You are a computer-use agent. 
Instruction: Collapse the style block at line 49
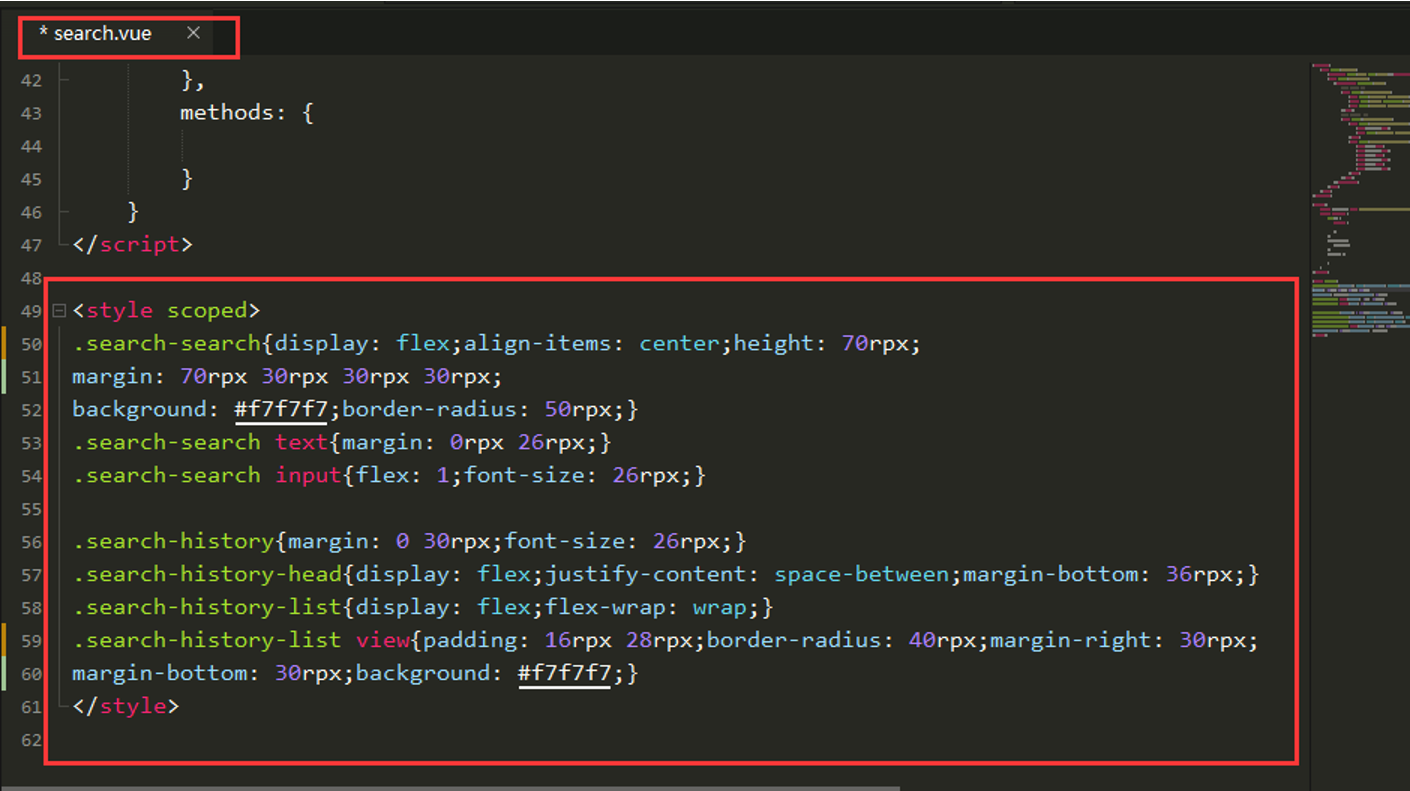tap(59, 311)
